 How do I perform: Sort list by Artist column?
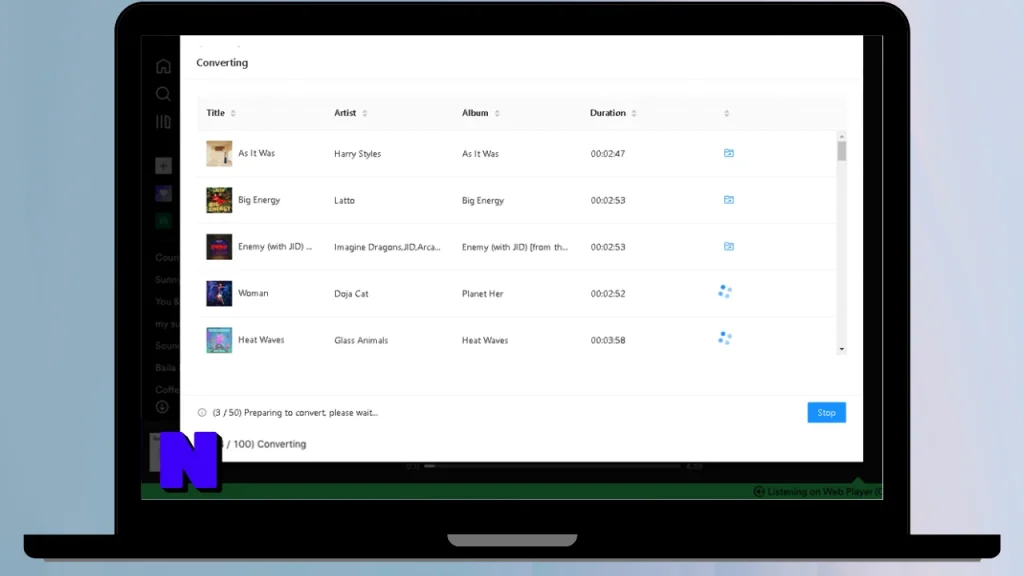tap(365, 113)
